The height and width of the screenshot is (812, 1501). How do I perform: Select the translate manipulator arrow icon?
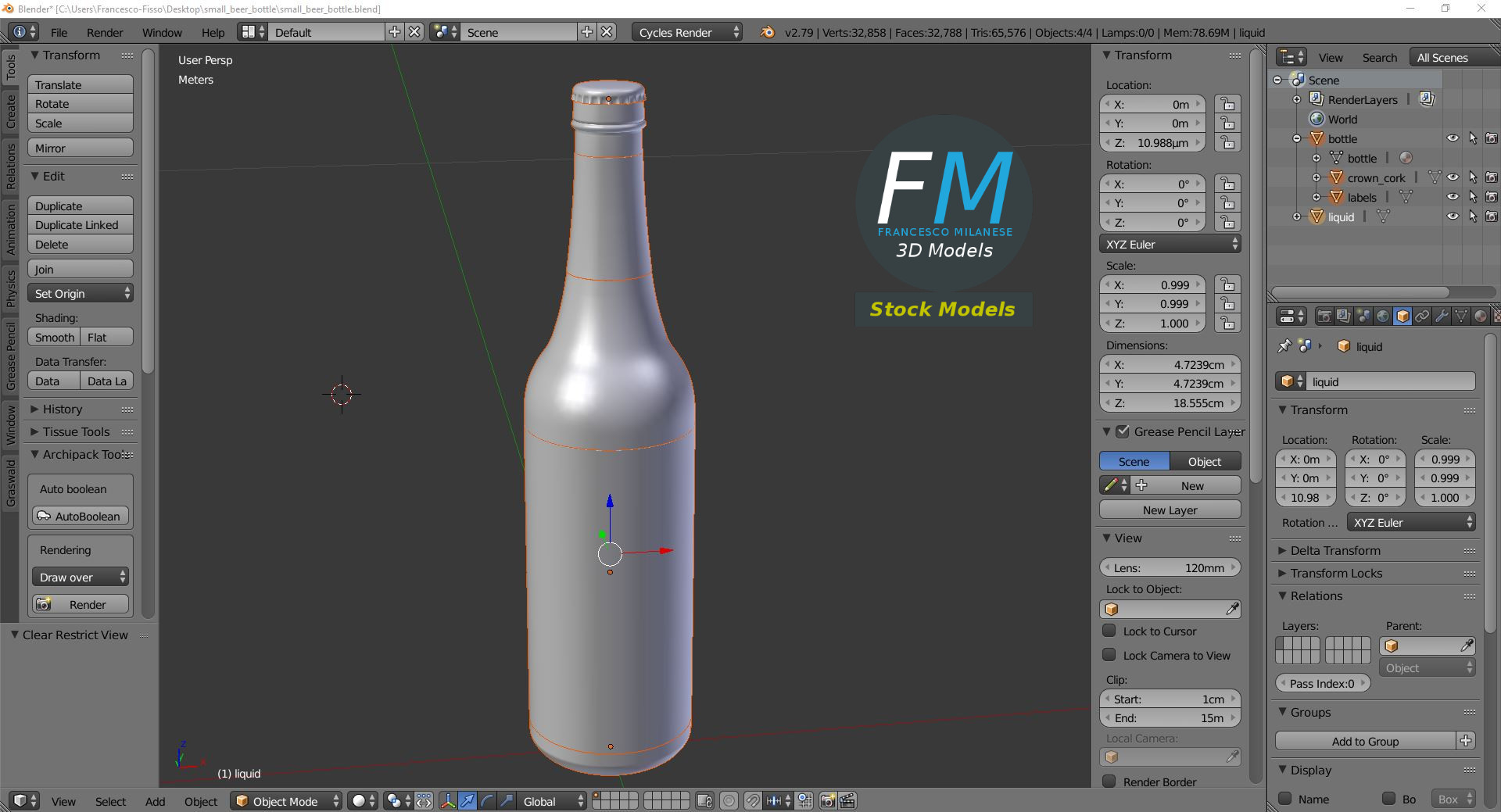467,800
